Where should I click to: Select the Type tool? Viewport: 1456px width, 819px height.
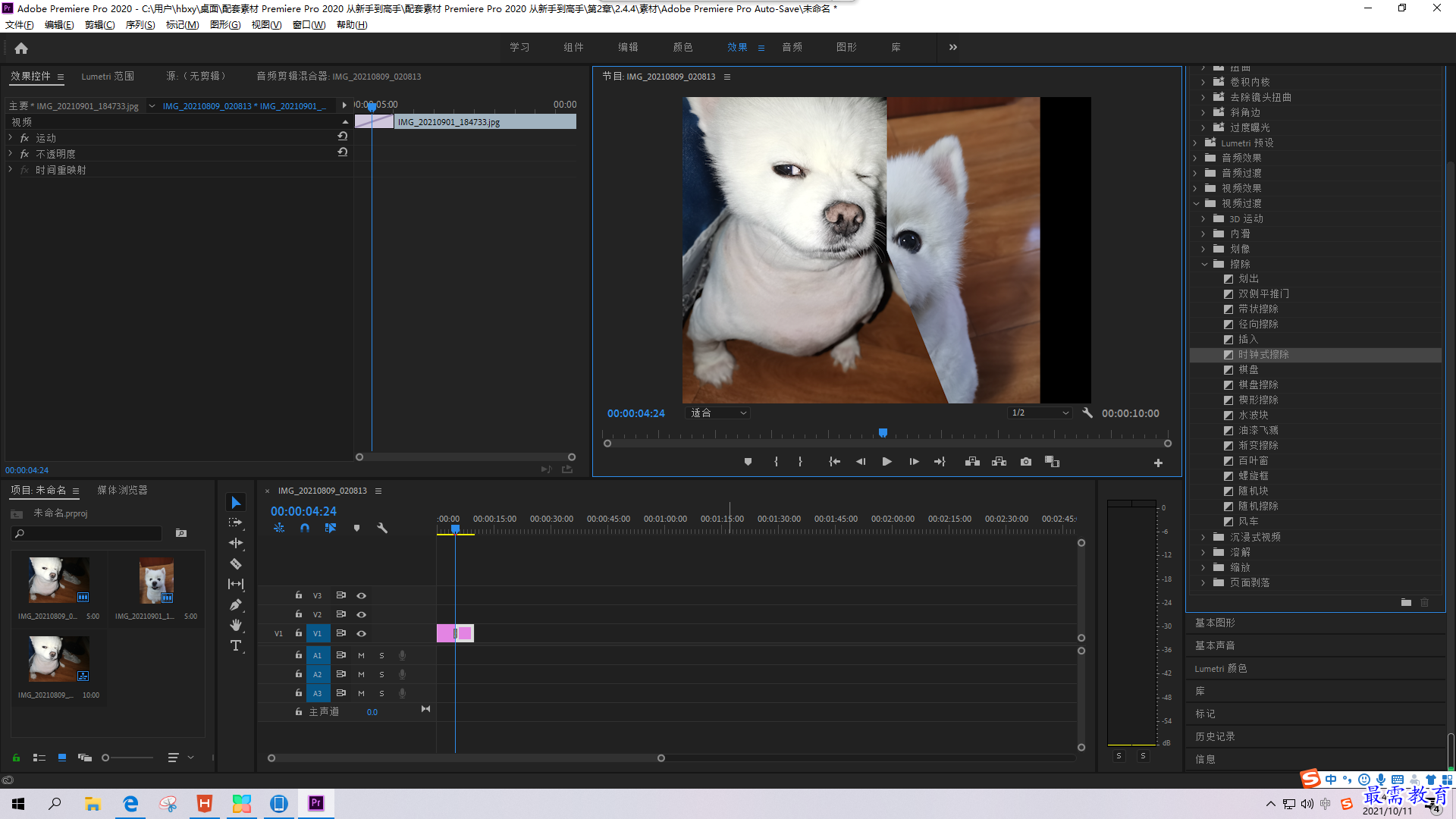[236, 645]
